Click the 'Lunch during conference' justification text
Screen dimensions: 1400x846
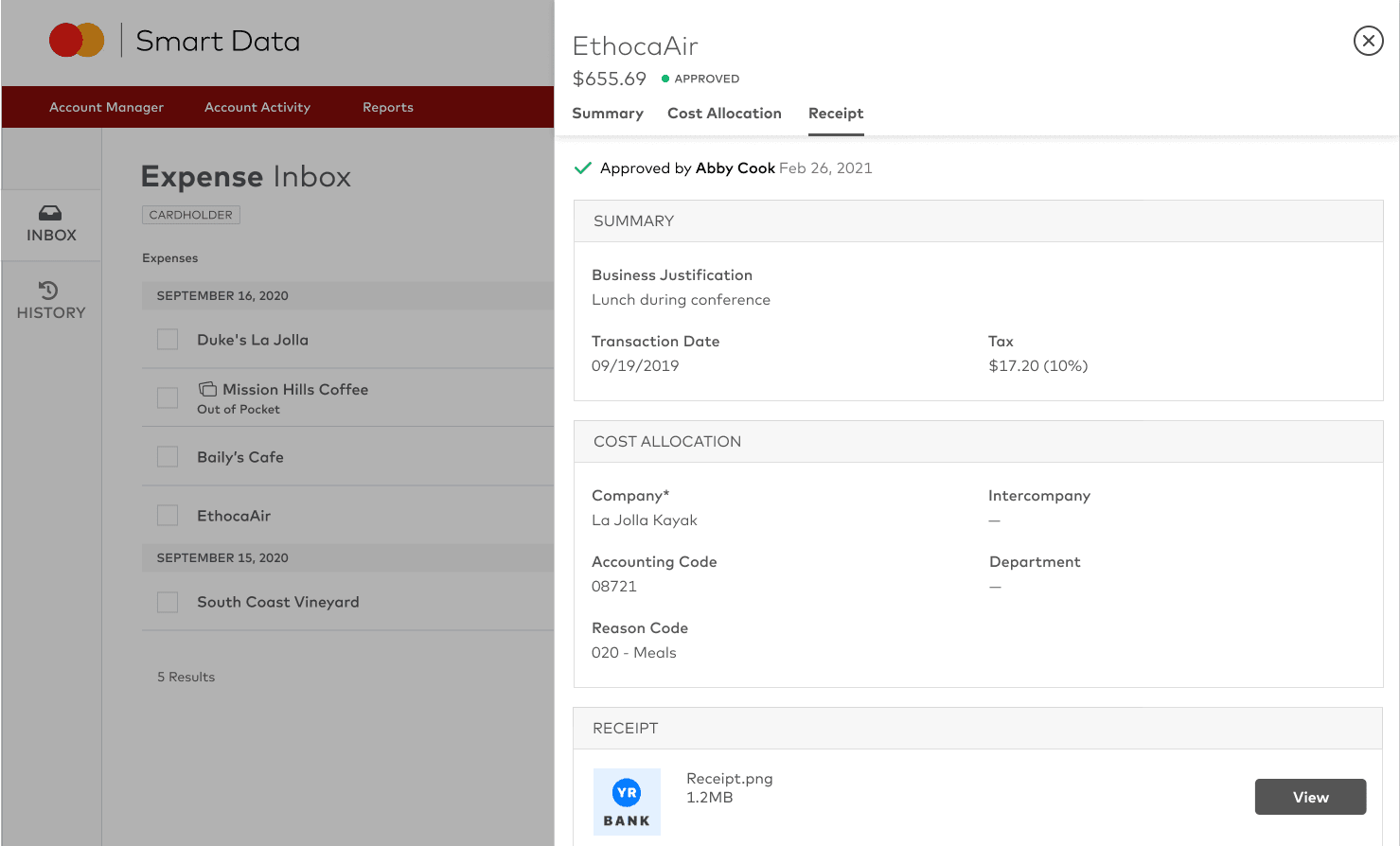click(681, 300)
